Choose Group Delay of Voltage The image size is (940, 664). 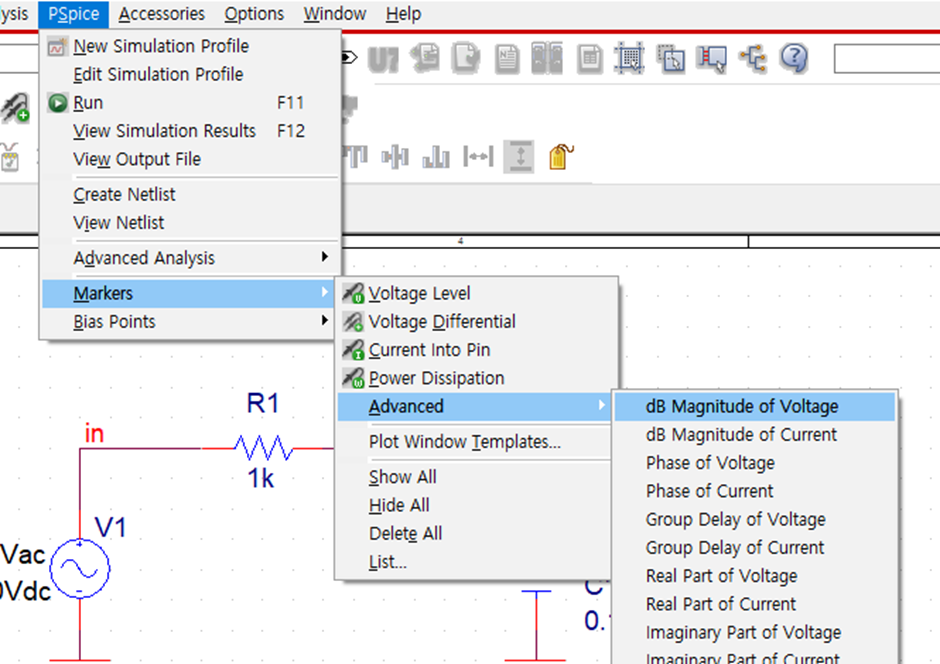755,519
